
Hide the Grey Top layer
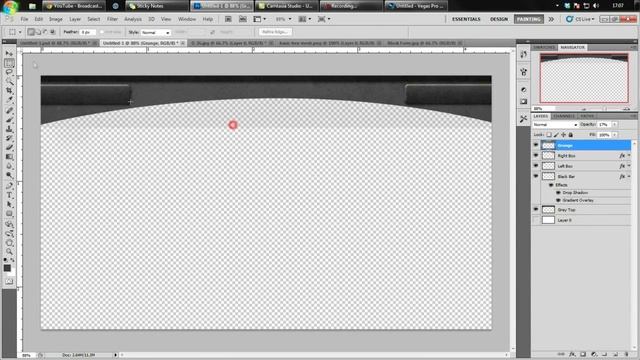coord(536,209)
